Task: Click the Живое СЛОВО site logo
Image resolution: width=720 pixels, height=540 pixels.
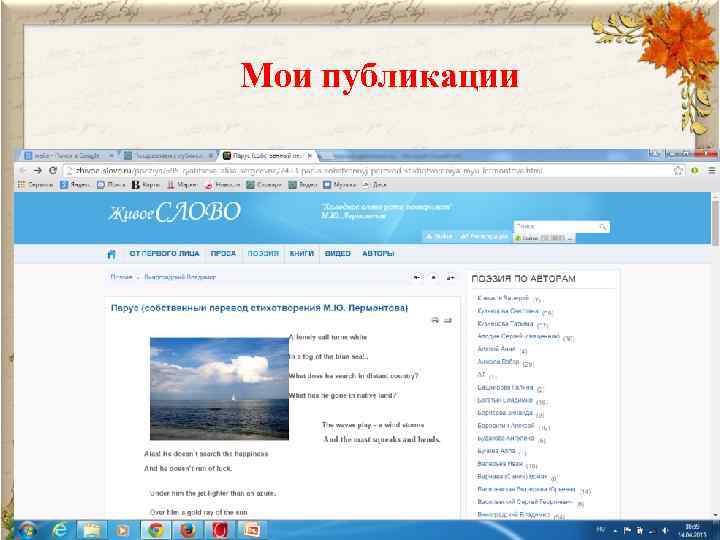Action: (x=174, y=213)
